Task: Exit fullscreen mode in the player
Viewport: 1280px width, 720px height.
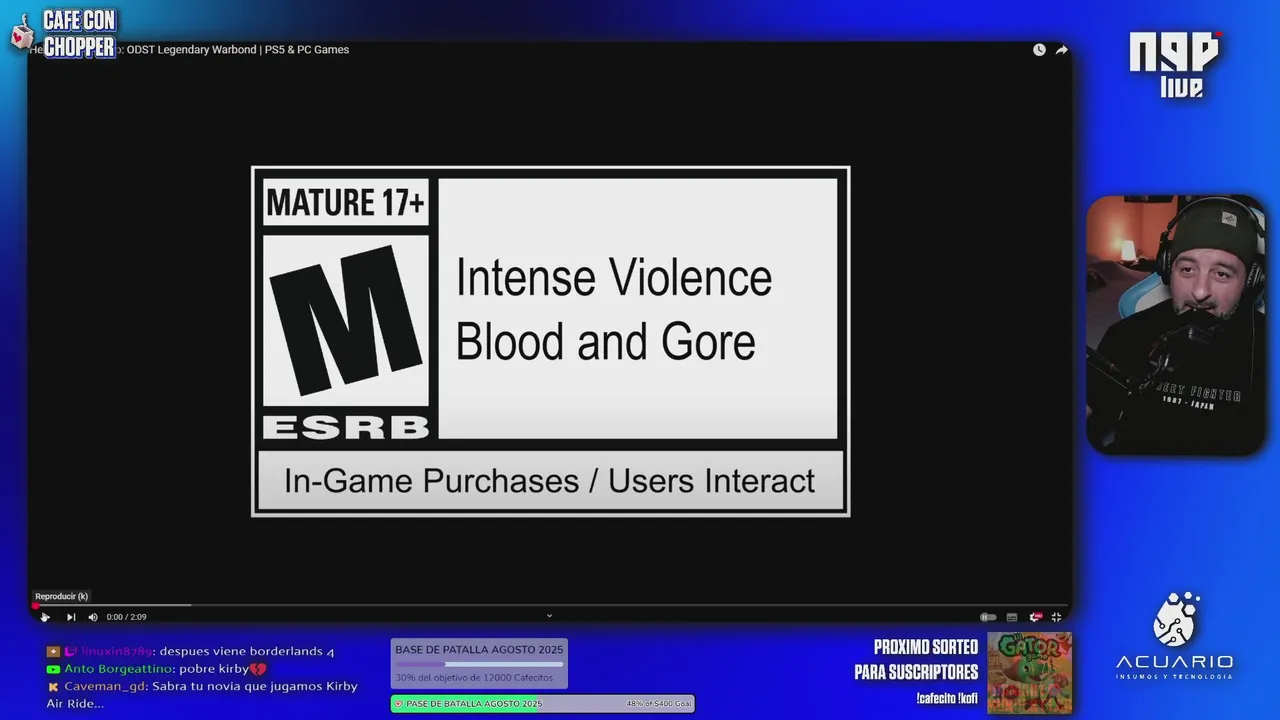Action: coord(1056,617)
